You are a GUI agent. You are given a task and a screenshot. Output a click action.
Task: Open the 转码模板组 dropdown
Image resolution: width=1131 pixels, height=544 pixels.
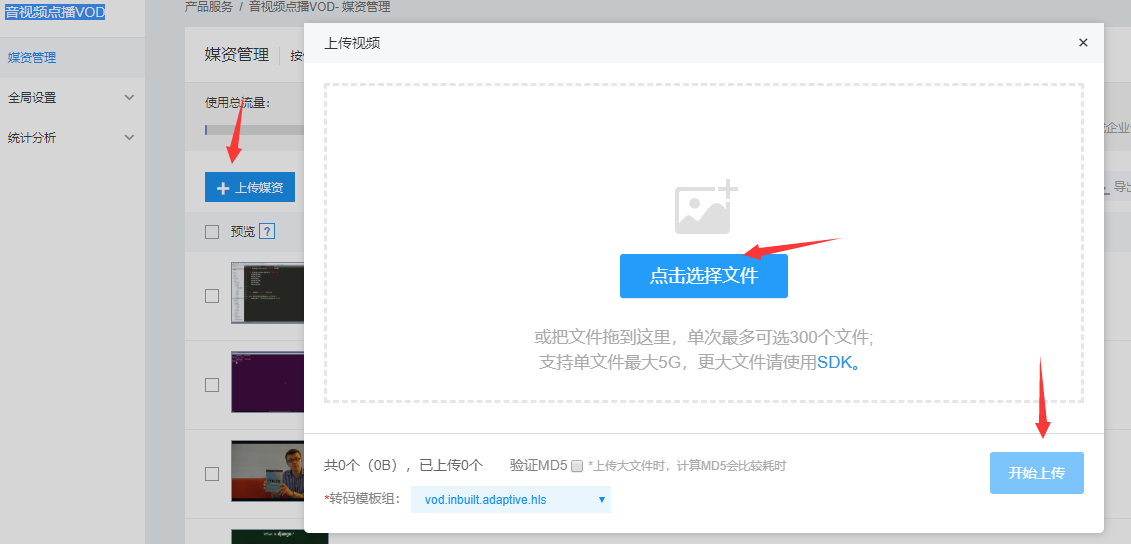[x=511, y=499]
